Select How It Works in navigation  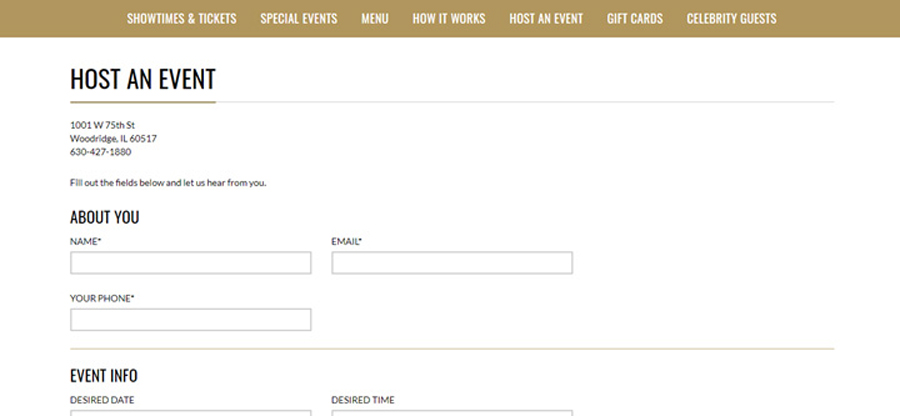[x=449, y=18]
